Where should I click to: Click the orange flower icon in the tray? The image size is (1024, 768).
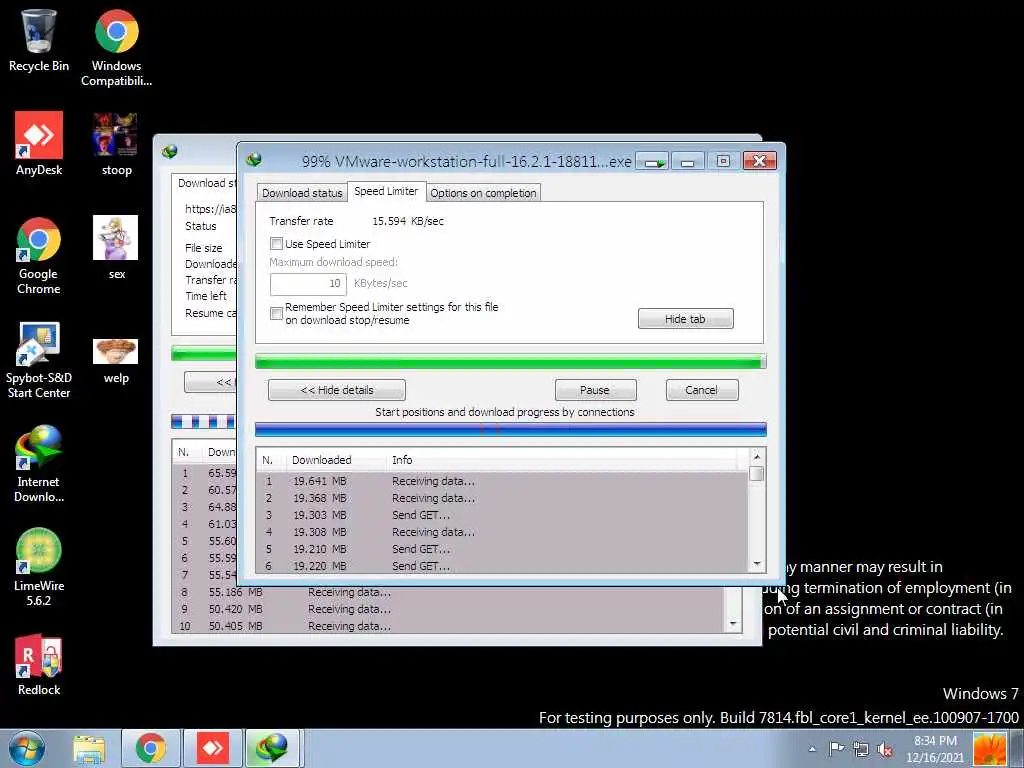[989, 749]
